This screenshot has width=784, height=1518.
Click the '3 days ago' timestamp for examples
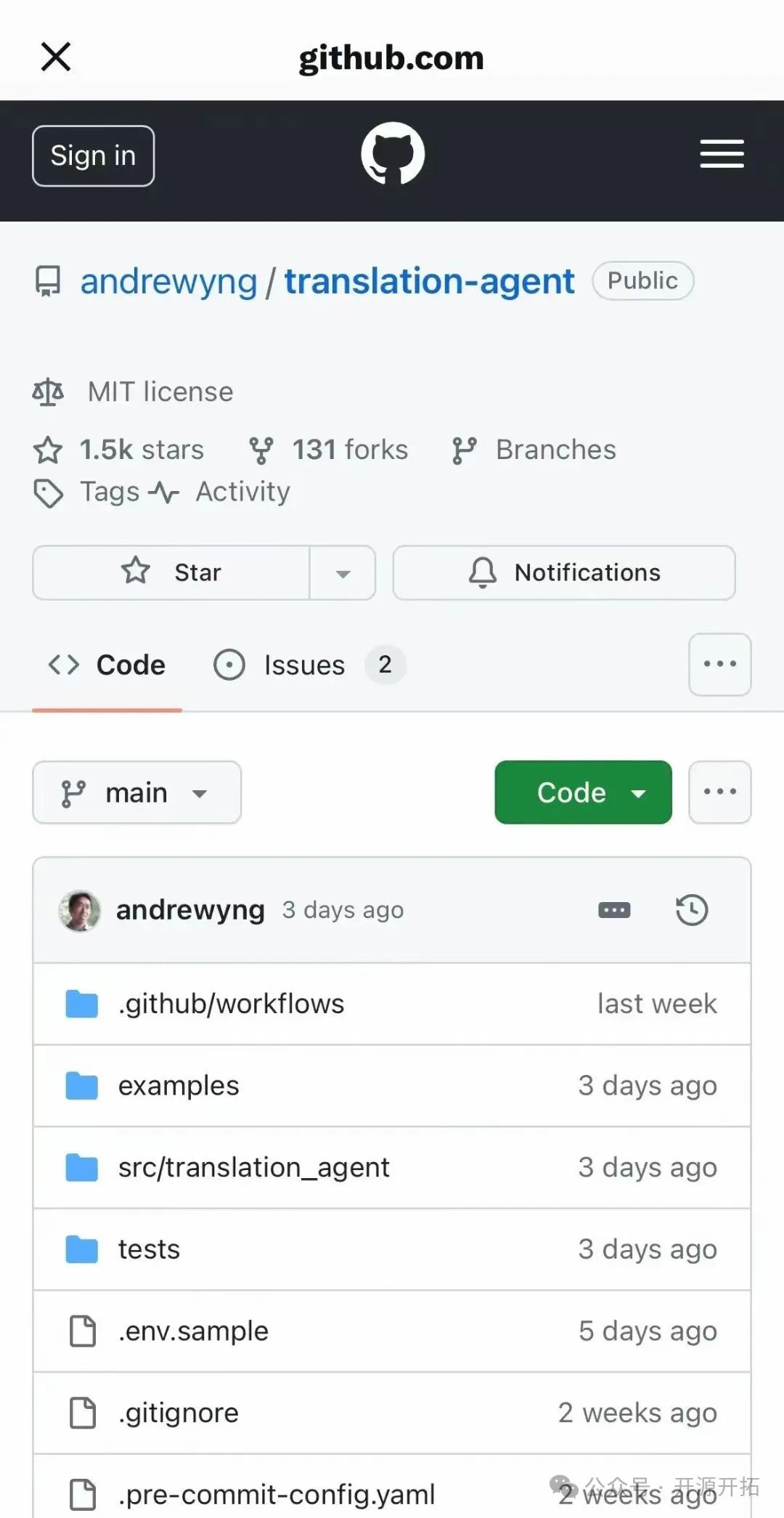pos(648,1086)
